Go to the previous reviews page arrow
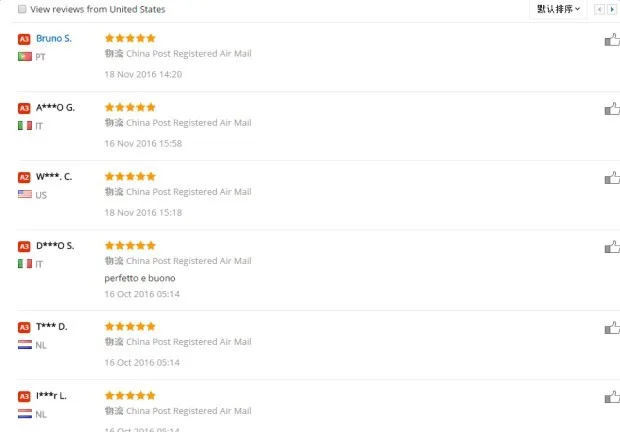The image size is (620, 432). [599, 9]
